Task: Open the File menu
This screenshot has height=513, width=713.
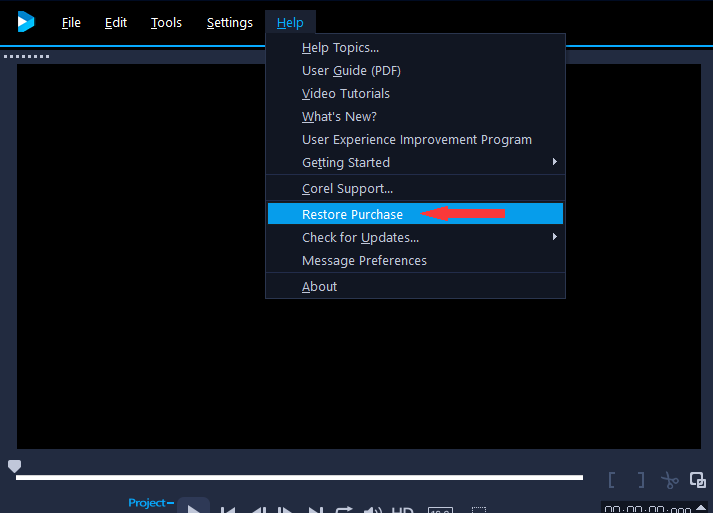Action: click(71, 22)
